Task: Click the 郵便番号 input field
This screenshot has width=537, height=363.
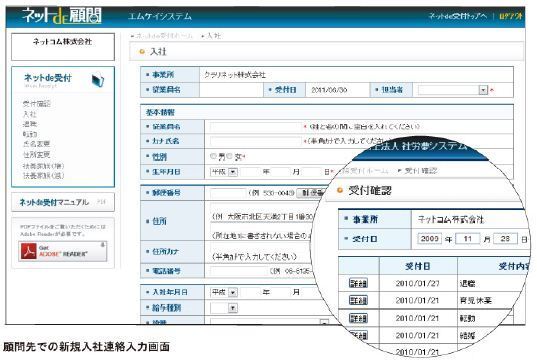Action: (x=228, y=193)
